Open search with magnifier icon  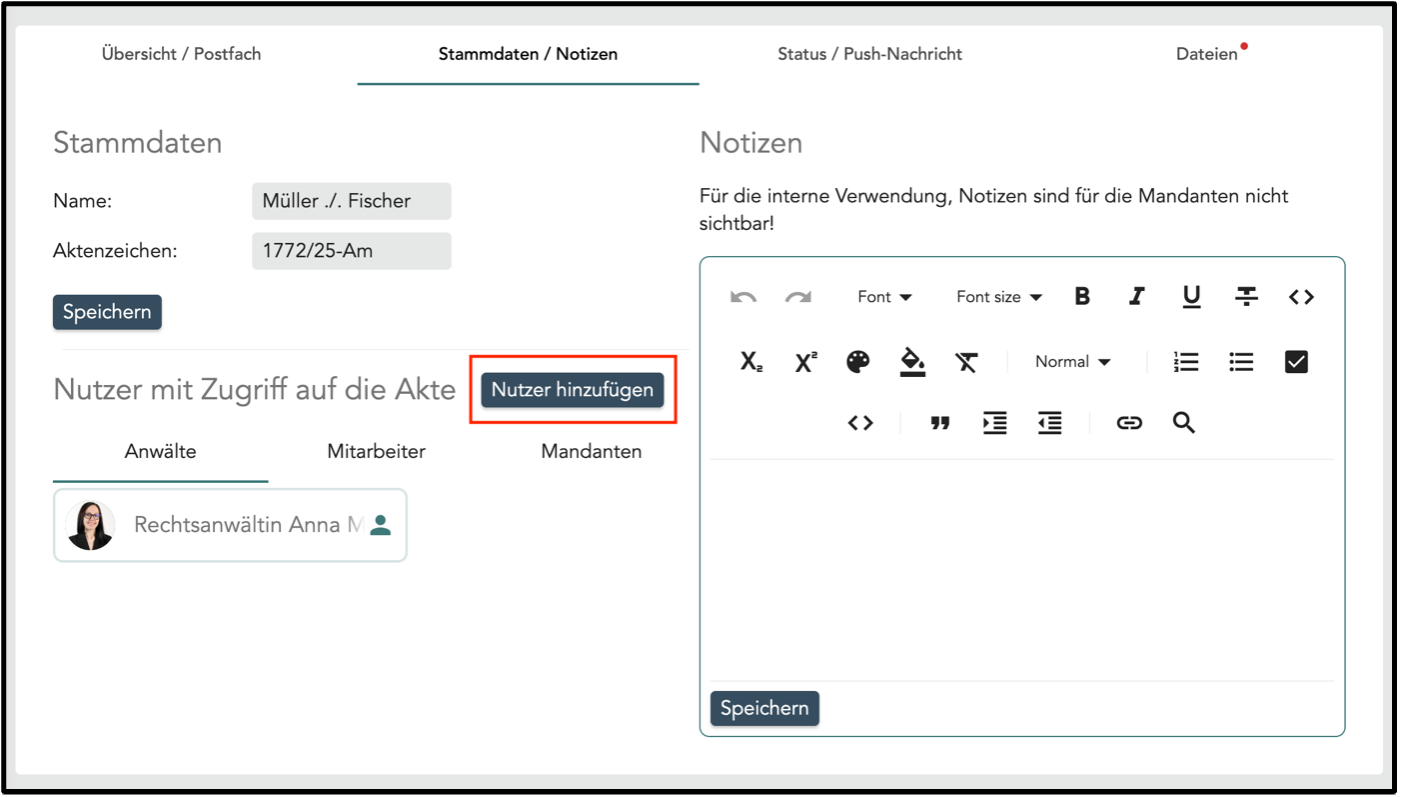pos(1184,423)
